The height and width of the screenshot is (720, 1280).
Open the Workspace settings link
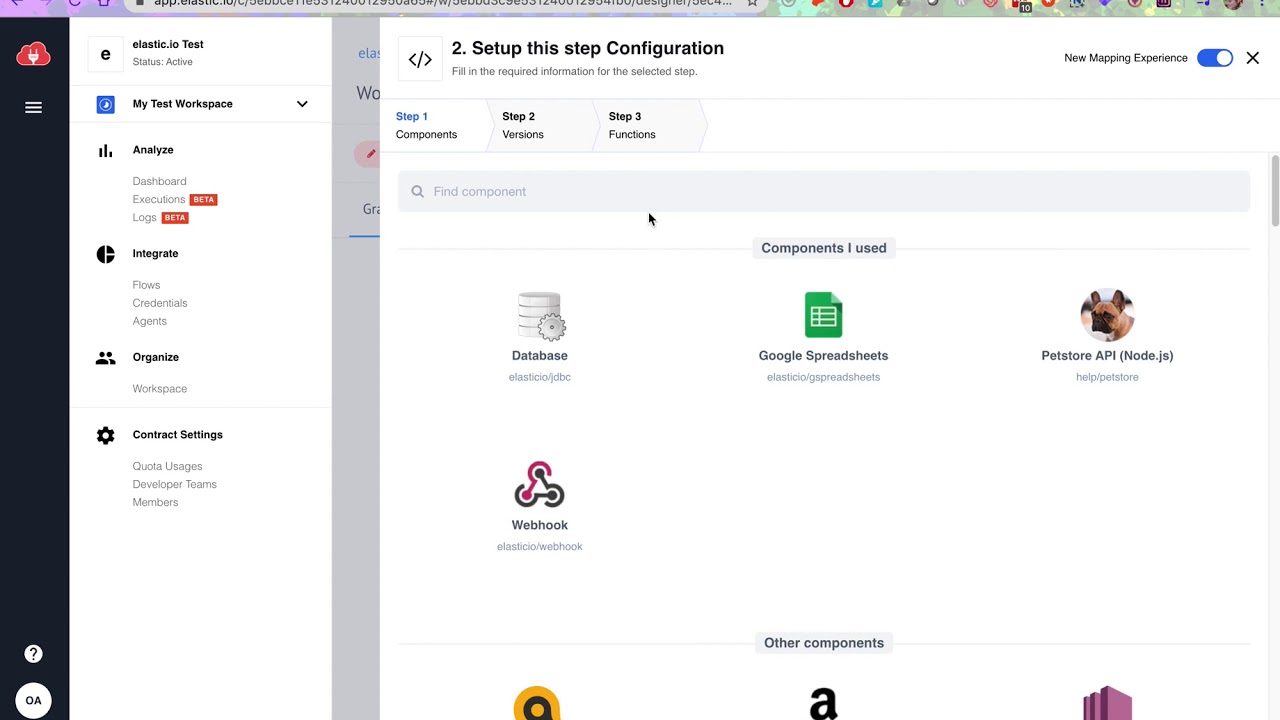(160, 389)
